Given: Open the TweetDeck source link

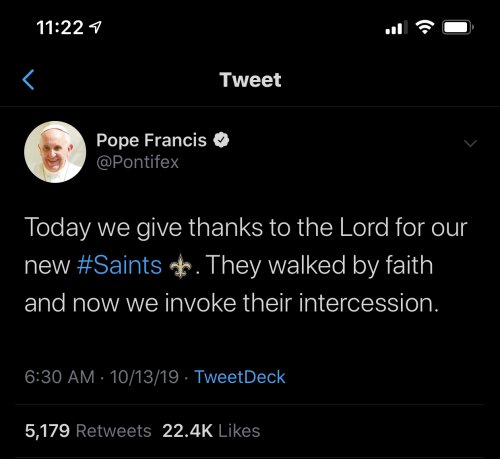Looking at the screenshot, I should click(240, 377).
